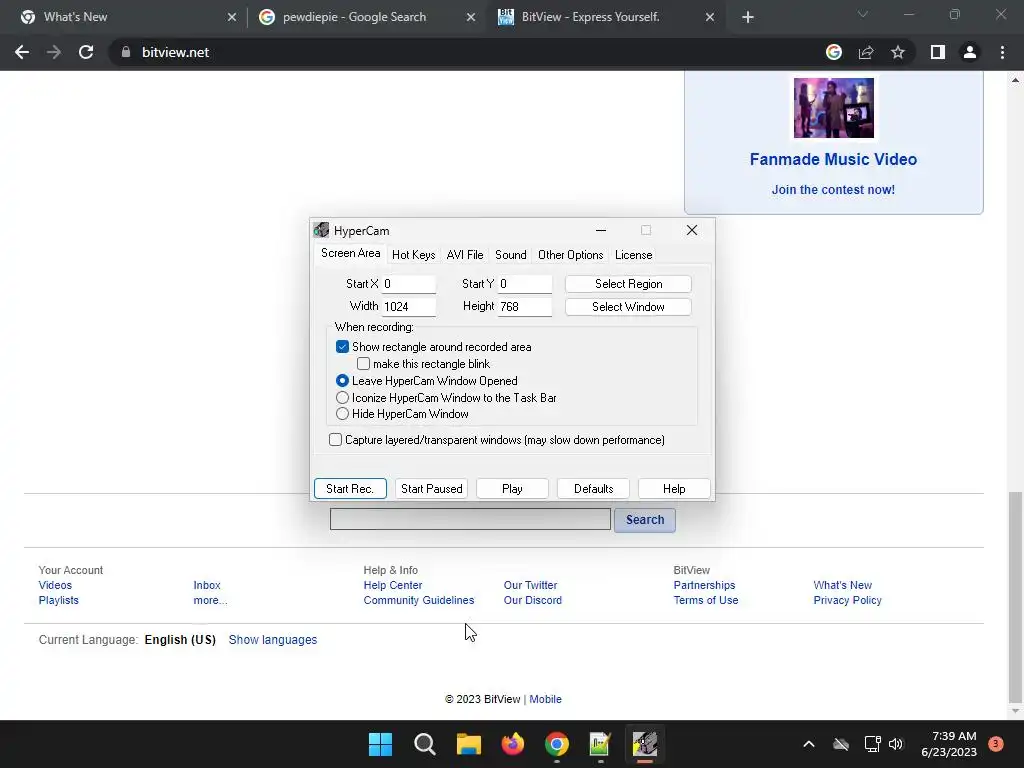The width and height of the screenshot is (1024, 768).
Task: Open the volume tray icon
Action: coord(896,744)
